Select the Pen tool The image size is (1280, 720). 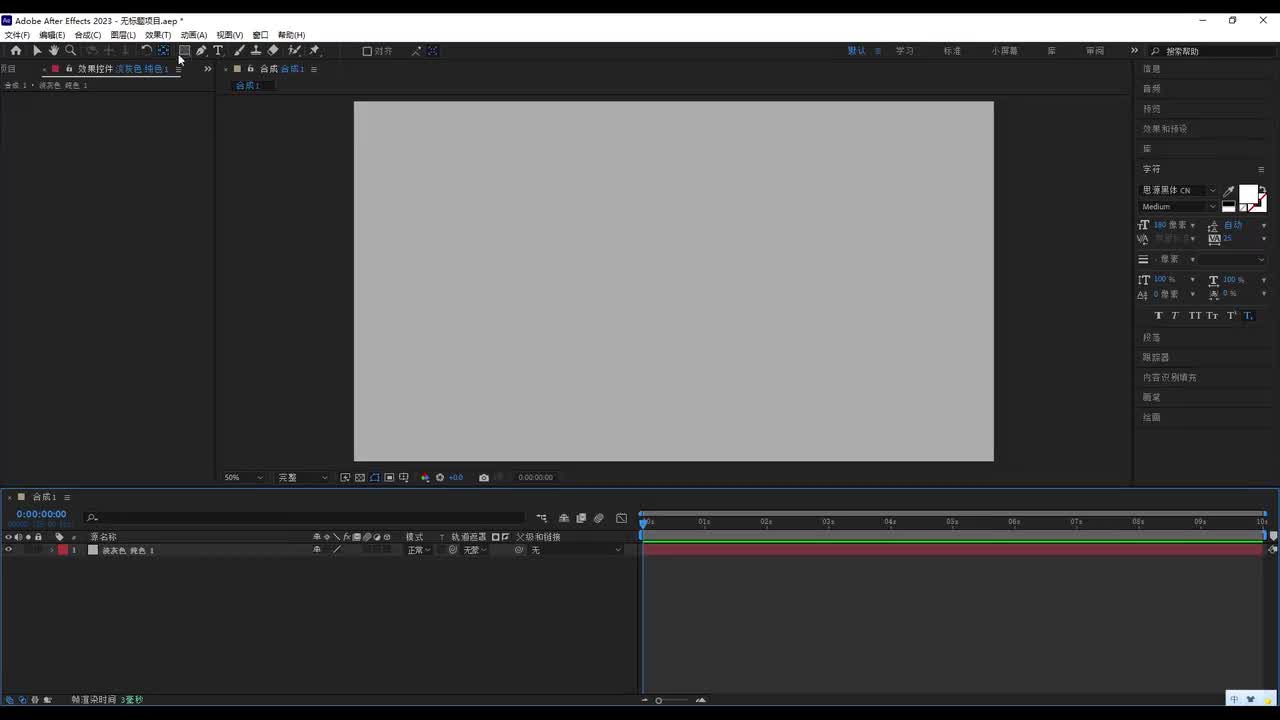(201, 51)
